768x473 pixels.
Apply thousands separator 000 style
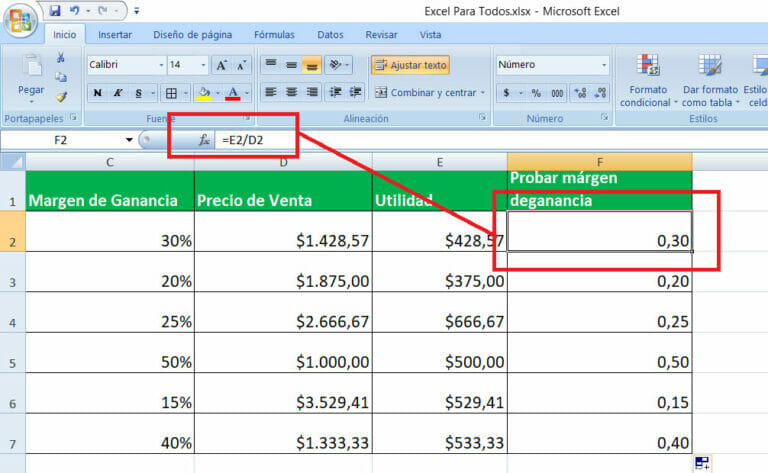point(557,93)
